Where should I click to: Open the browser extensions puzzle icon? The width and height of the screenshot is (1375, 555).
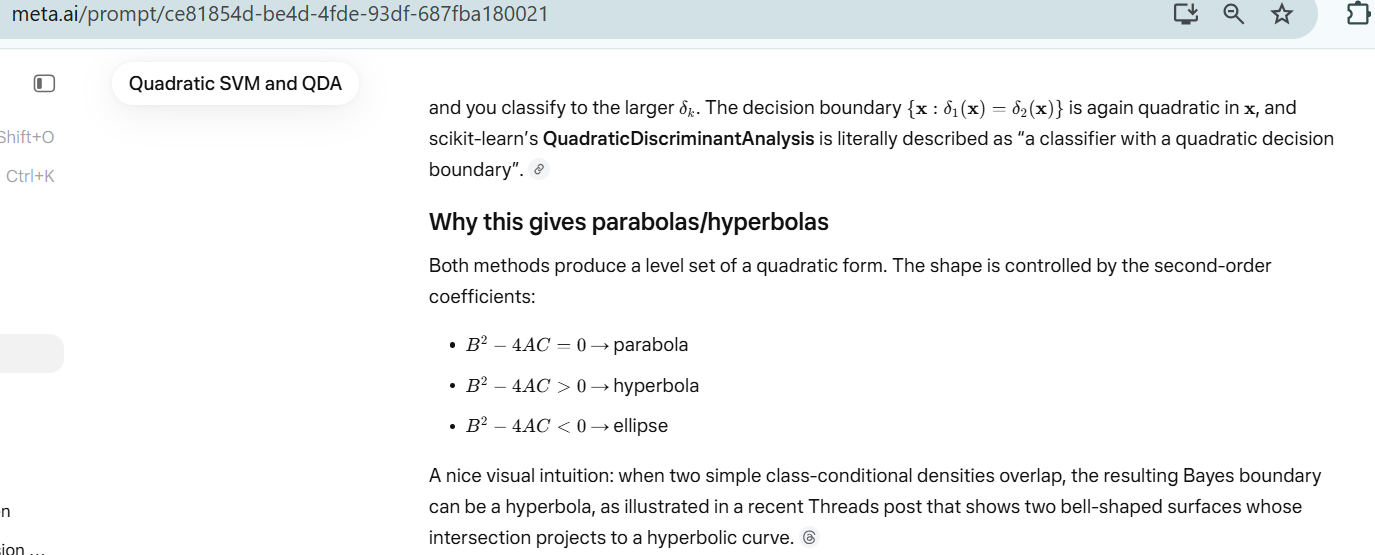[x=1357, y=14]
